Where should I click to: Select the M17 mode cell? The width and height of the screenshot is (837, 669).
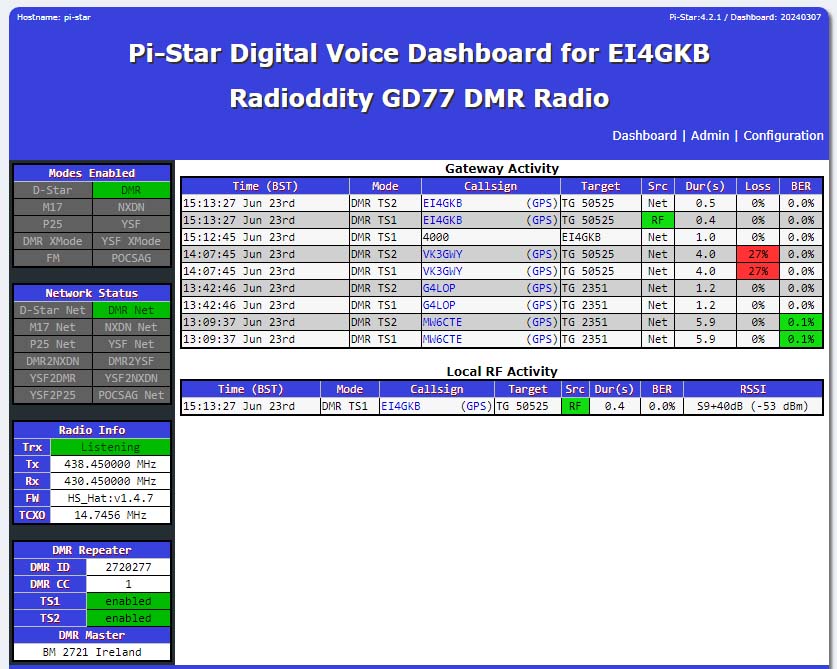[53, 207]
